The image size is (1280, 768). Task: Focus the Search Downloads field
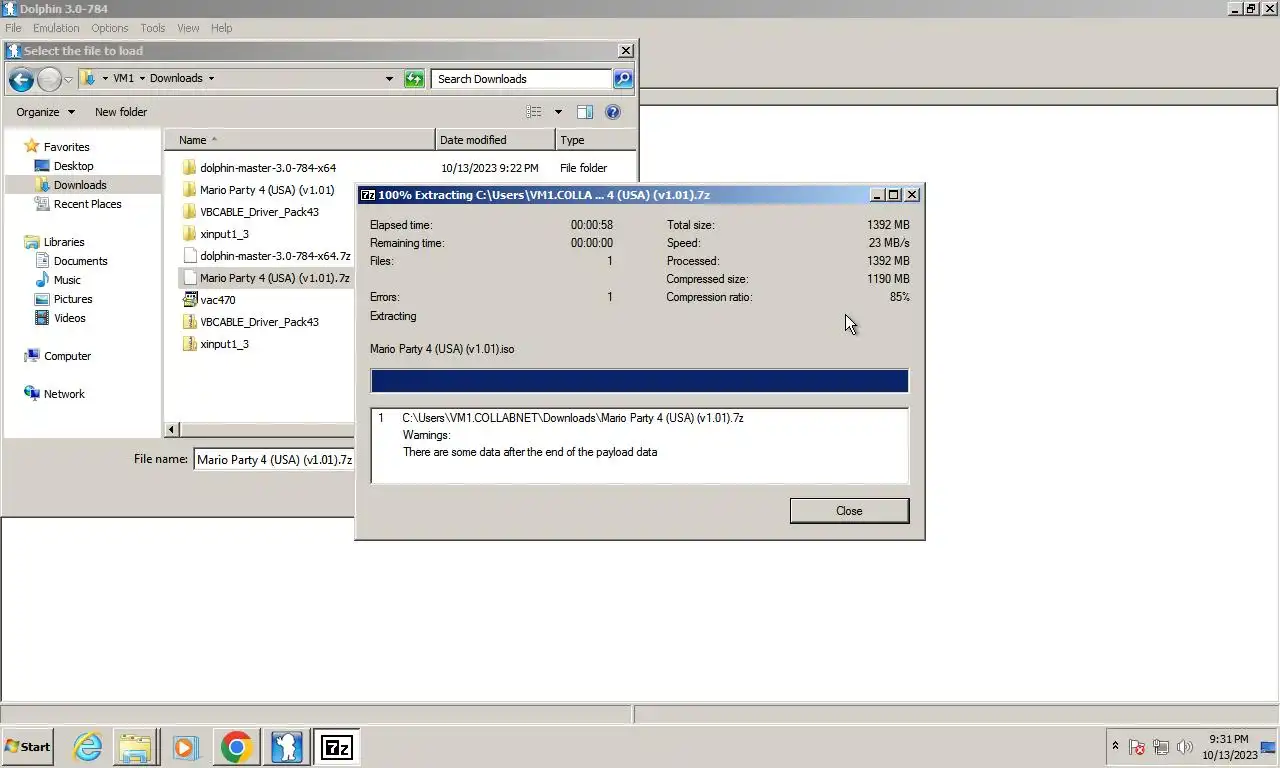521,79
